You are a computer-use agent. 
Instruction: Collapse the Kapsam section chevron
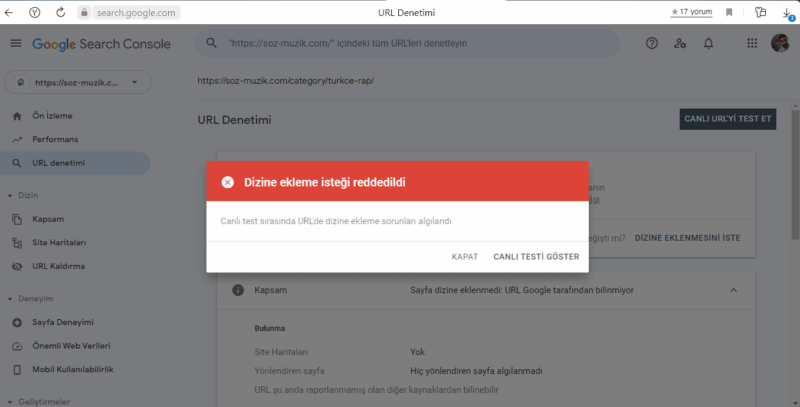[x=733, y=290]
